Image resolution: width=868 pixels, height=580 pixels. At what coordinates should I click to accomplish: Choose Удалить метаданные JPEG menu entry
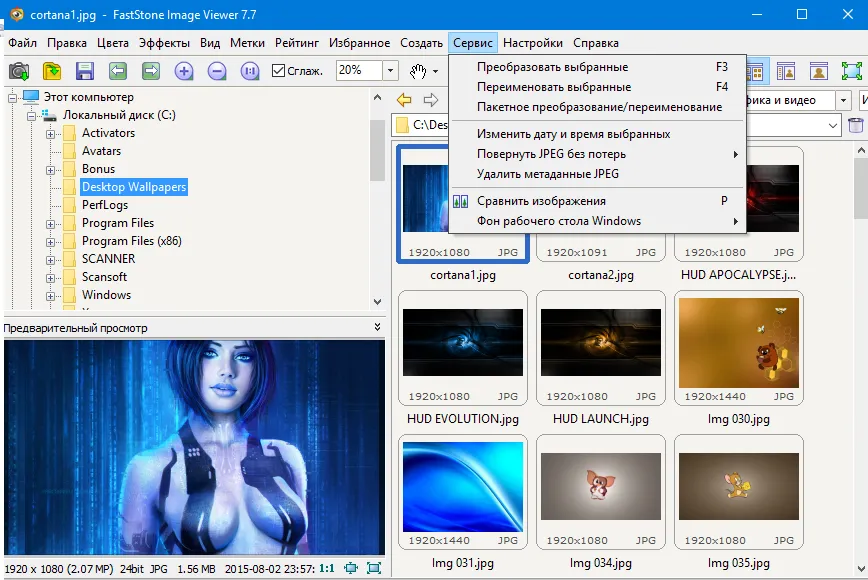pyautogui.click(x=598, y=174)
